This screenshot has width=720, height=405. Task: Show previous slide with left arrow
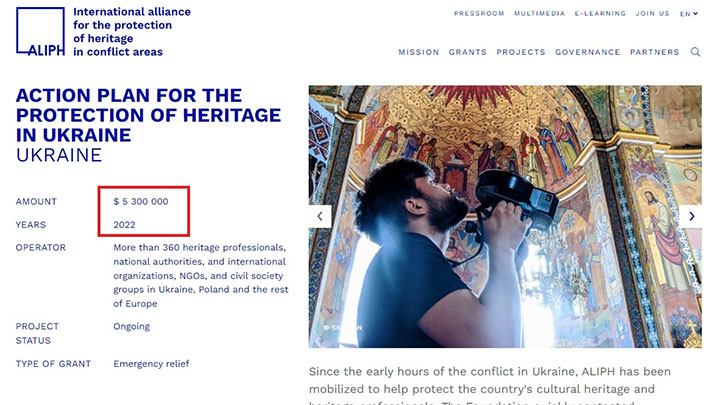pos(320,216)
